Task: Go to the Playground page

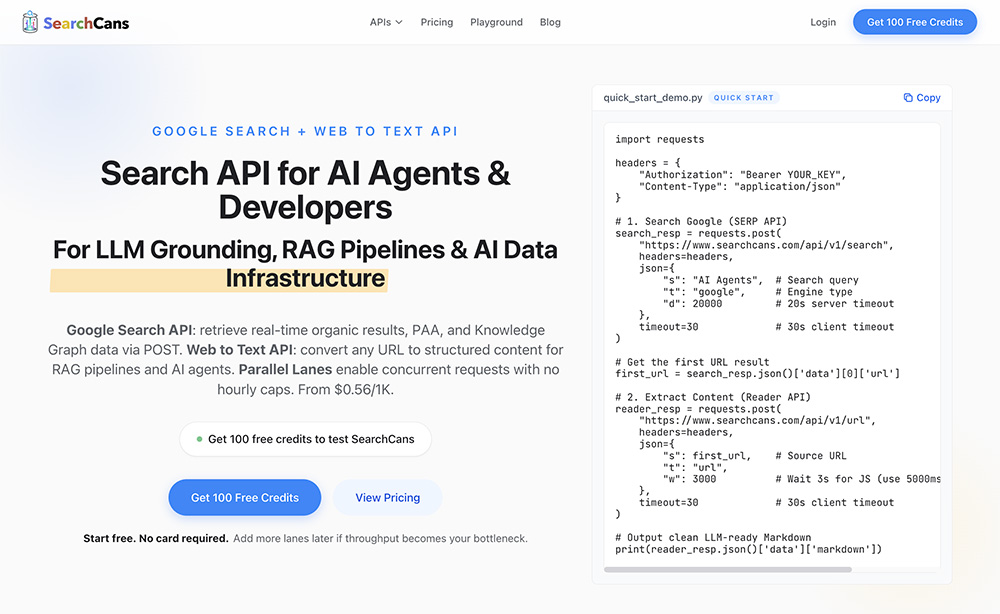Action: (x=496, y=22)
